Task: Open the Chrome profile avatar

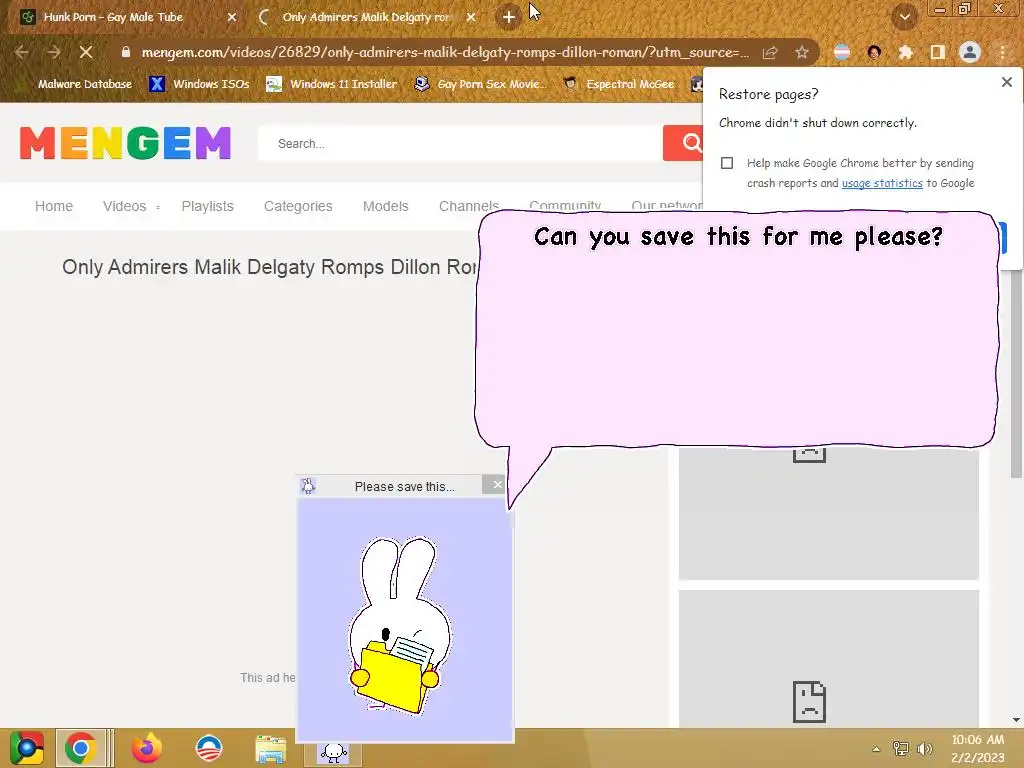Action: point(970,52)
